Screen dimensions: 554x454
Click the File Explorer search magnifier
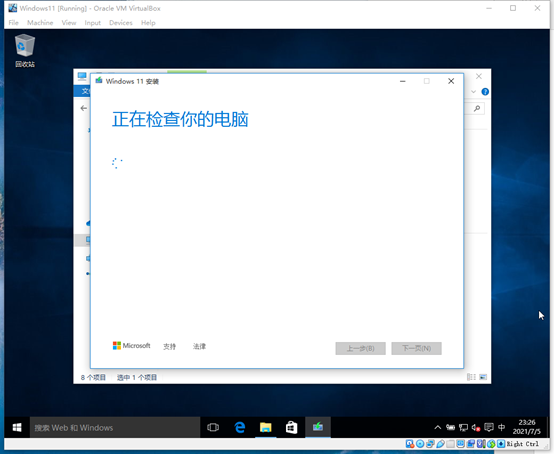coord(477,108)
